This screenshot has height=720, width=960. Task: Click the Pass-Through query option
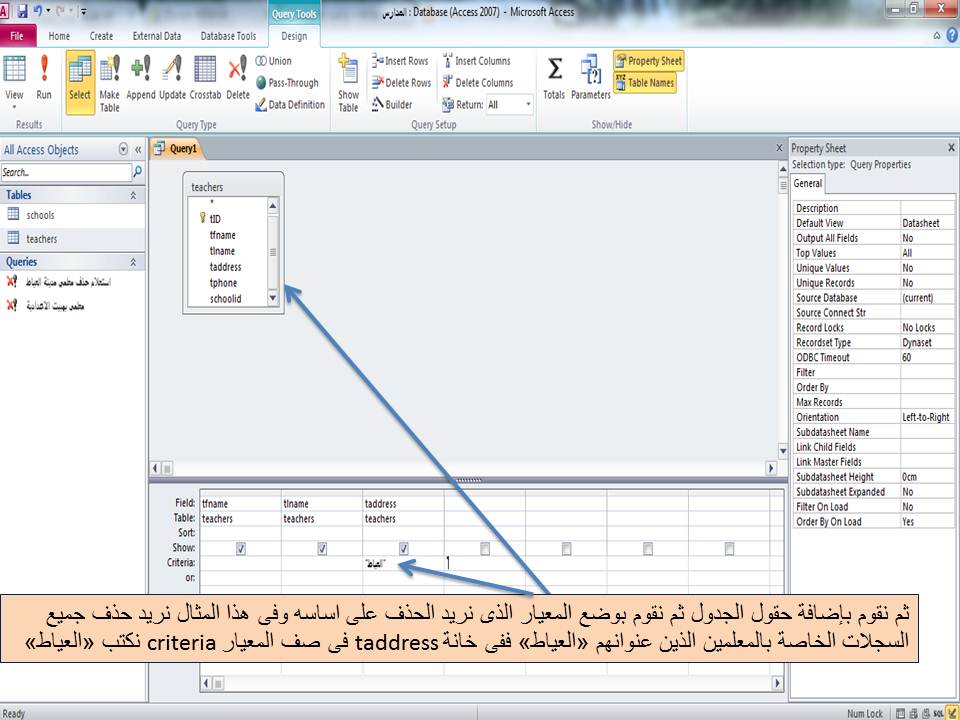pyautogui.click(x=287, y=83)
